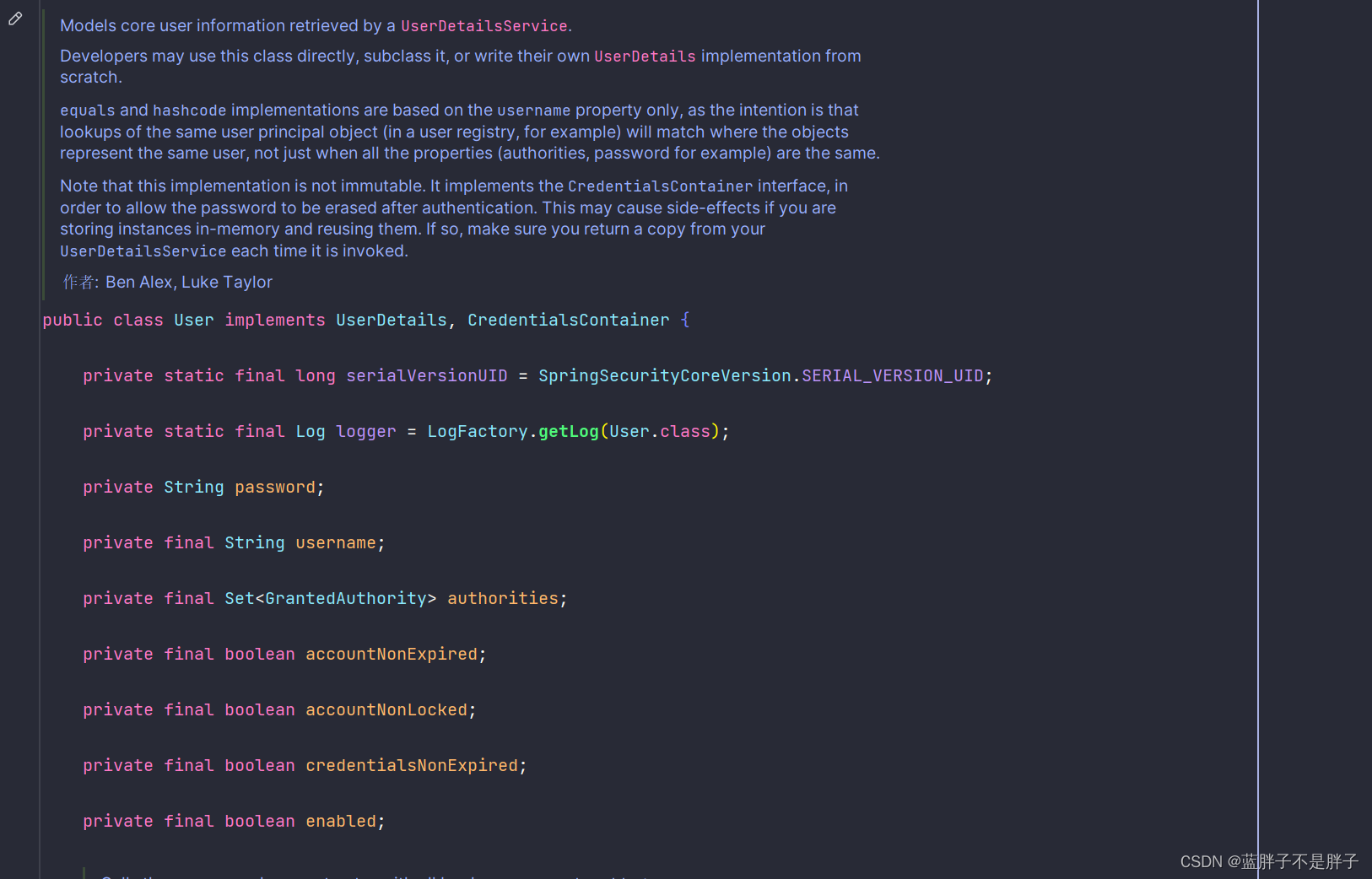Click 'UserDetails' in the implements clause
The width and height of the screenshot is (1372, 879).
click(392, 321)
